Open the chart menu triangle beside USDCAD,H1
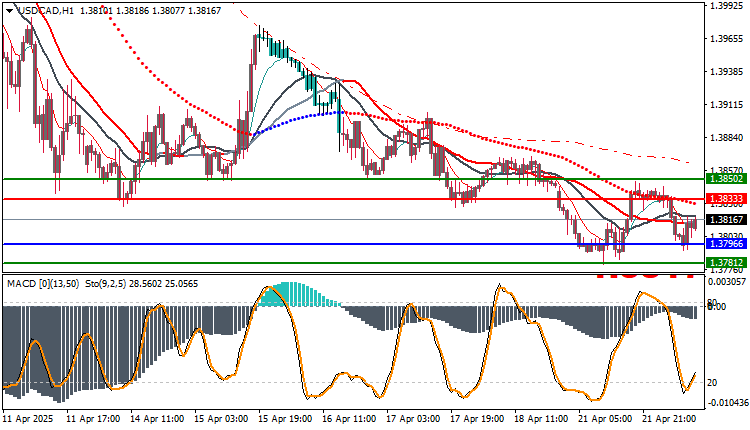Image resolution: width=750 pixels, height=430 pixels. [x=9, y=11]
